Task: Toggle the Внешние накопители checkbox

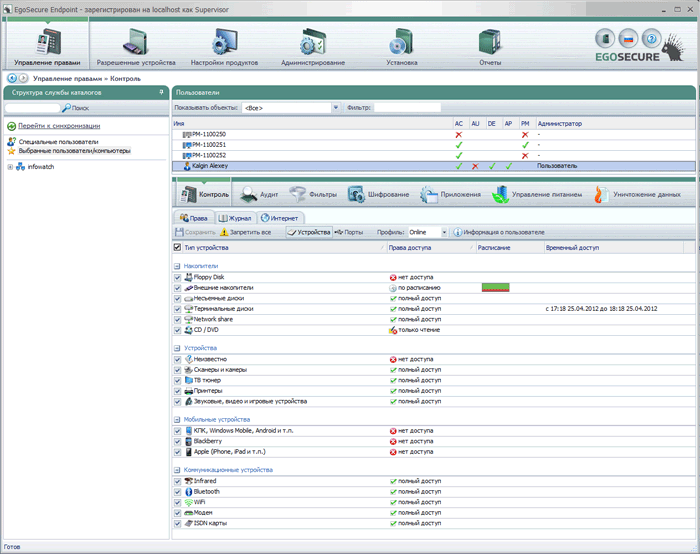Action: click(x=177, y=288)
